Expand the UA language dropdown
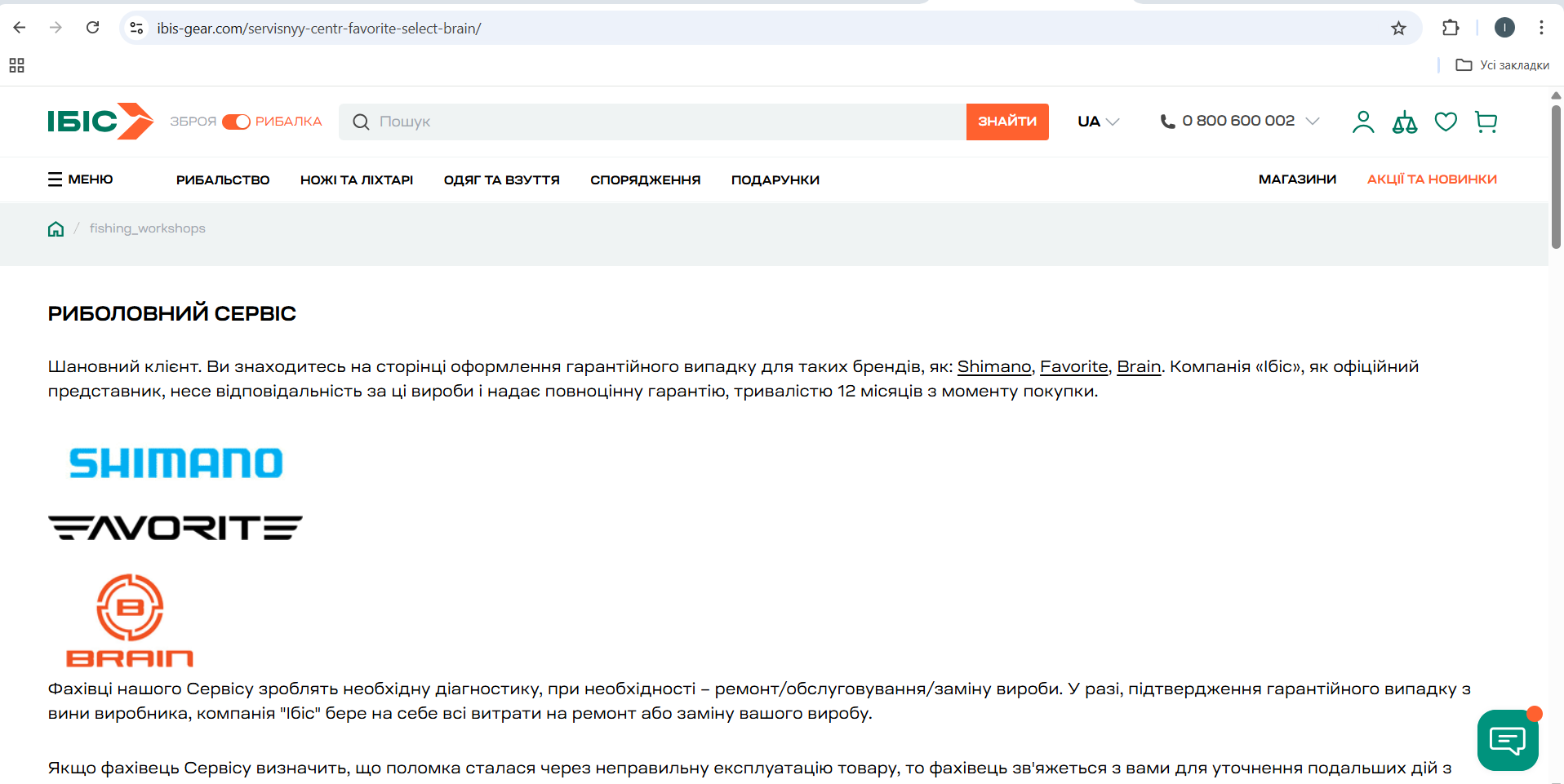1564x784 pixels. (1099, 122)
